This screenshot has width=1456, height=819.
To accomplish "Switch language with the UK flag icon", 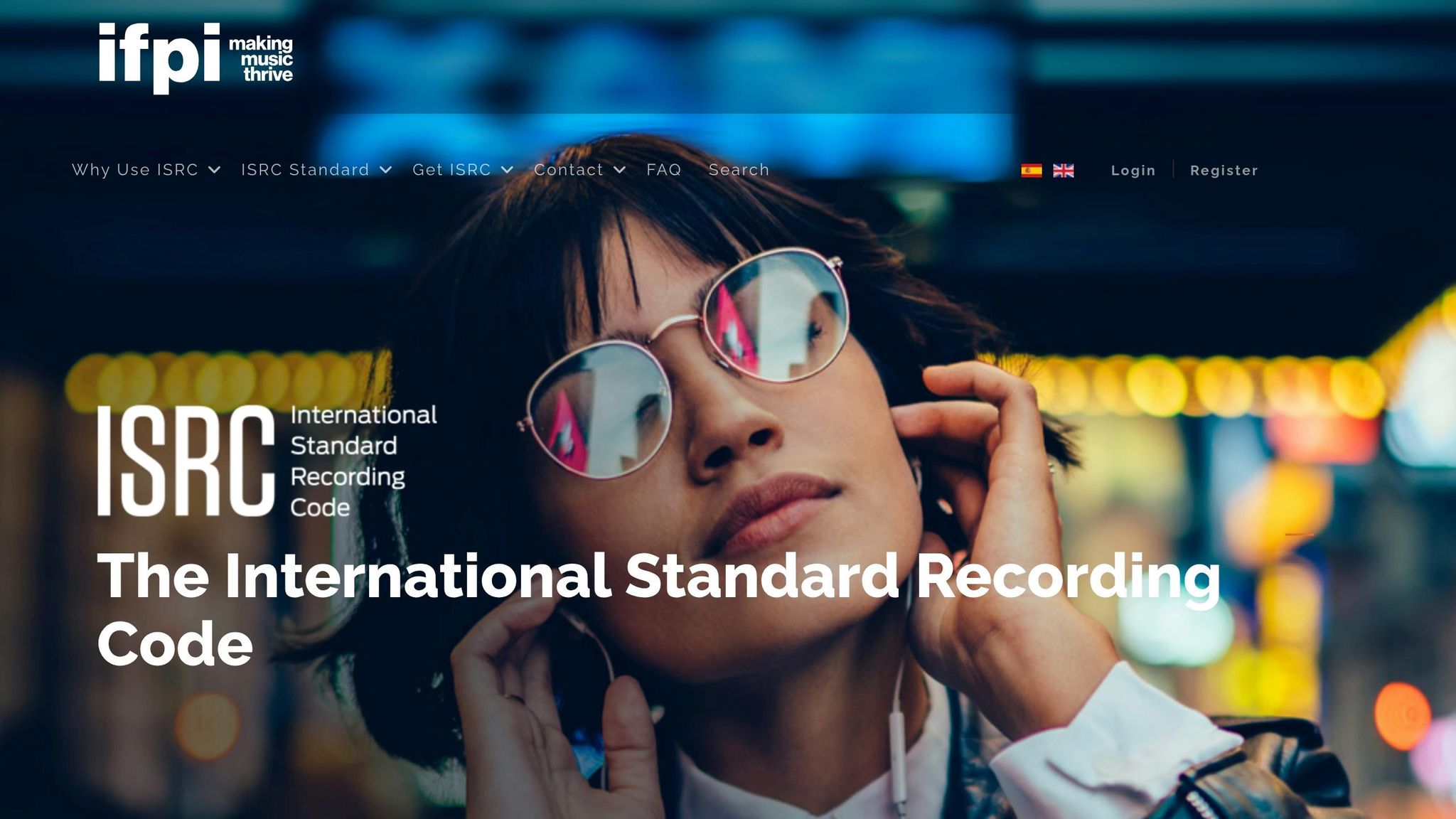I will pos(1064,171).
